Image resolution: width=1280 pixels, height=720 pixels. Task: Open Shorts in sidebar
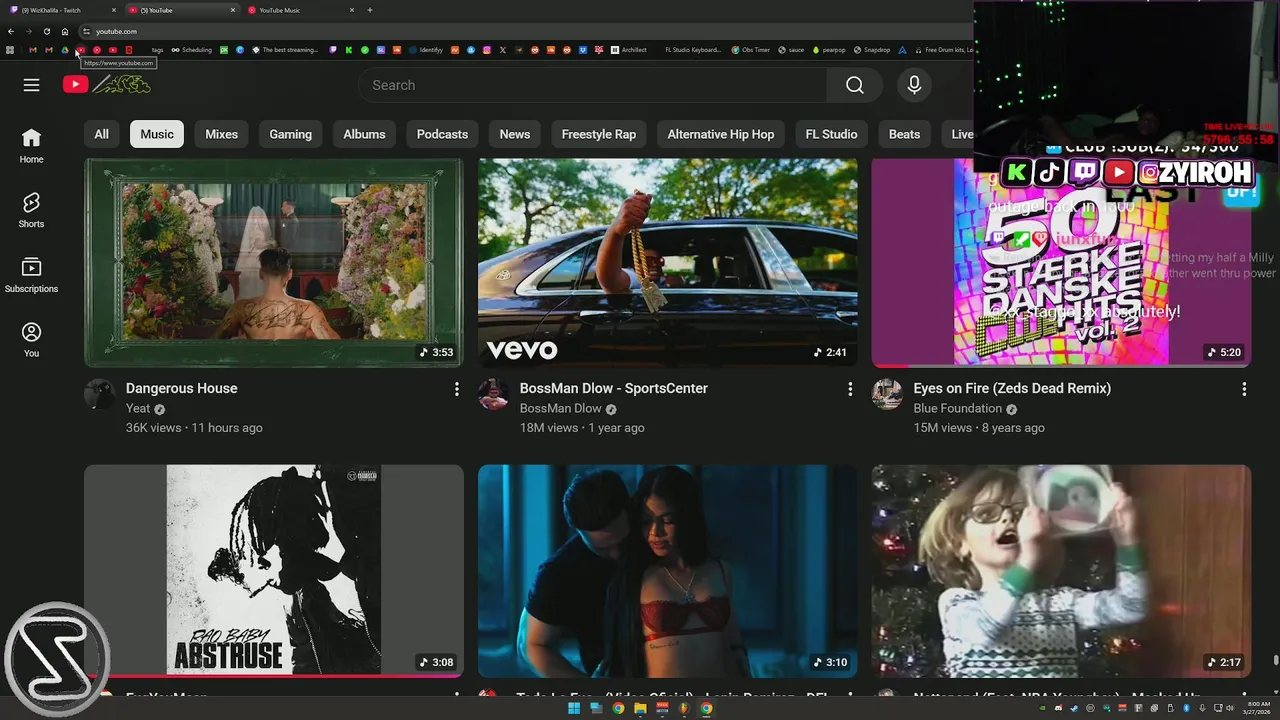(31, 210)
